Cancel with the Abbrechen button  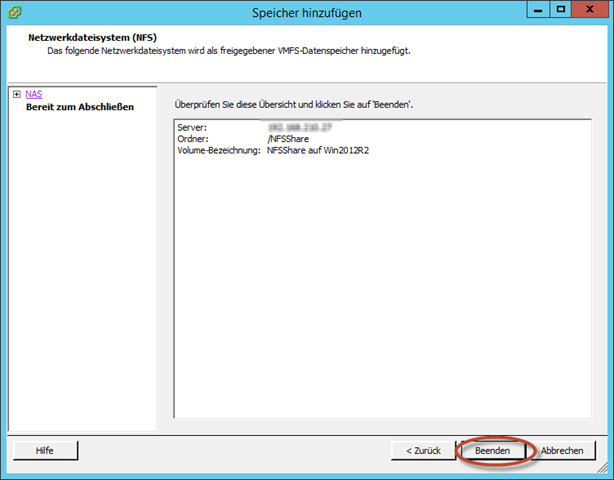[562, 451]
